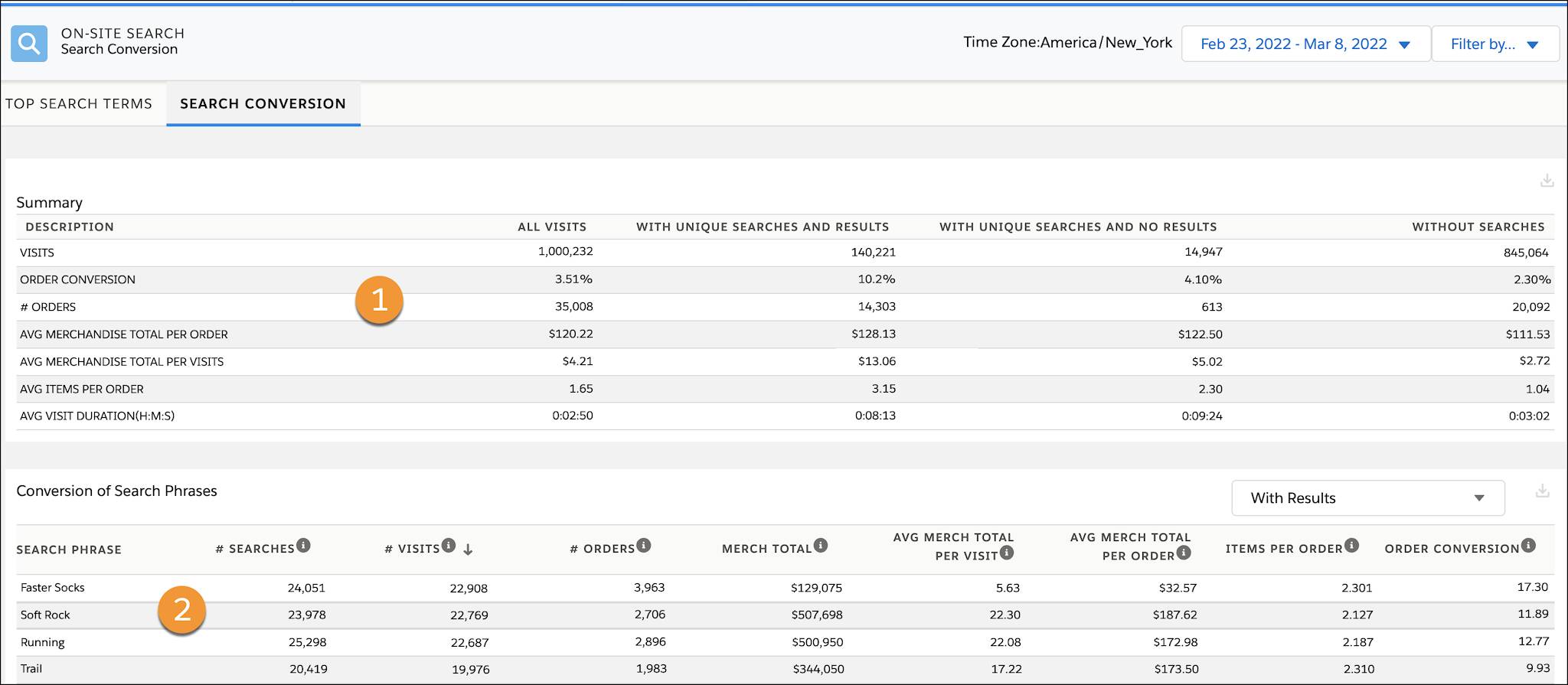
Task: Sort by Items Per Order column header
Action: [x=1284, y=549]
